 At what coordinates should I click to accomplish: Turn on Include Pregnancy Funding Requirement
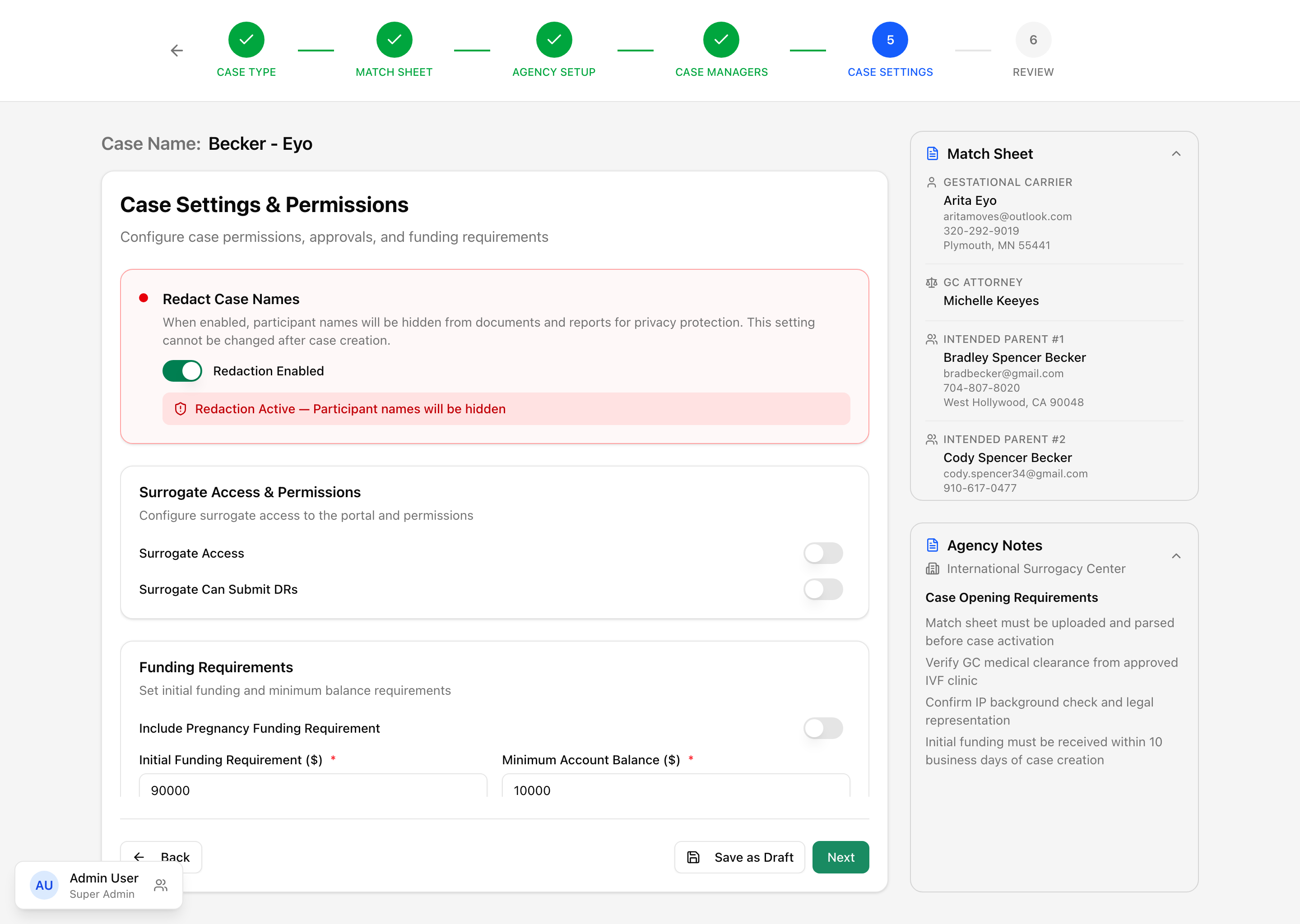[x=823, y=728]
